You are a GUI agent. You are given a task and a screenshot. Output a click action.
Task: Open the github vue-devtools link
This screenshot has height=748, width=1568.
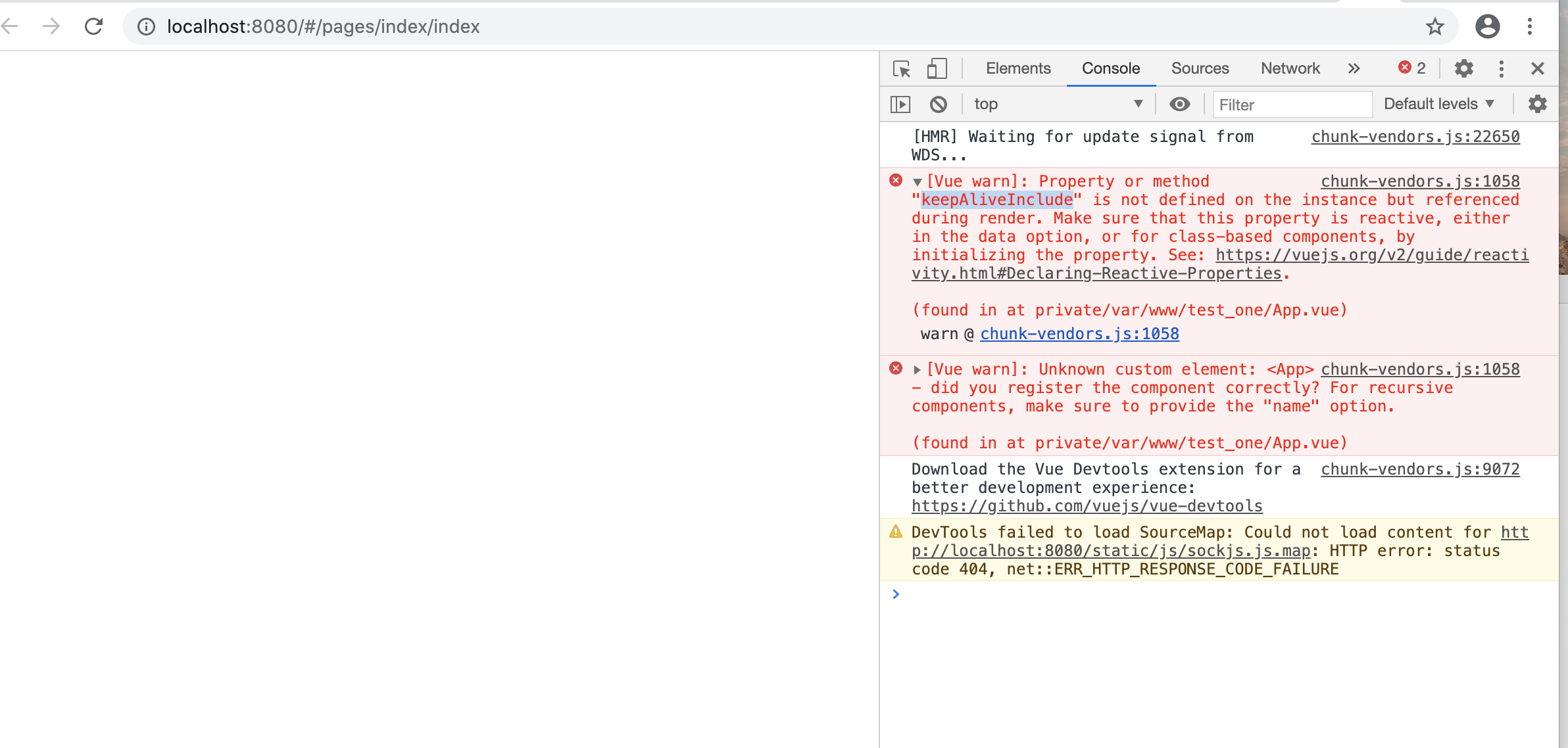pos(1087,506)
